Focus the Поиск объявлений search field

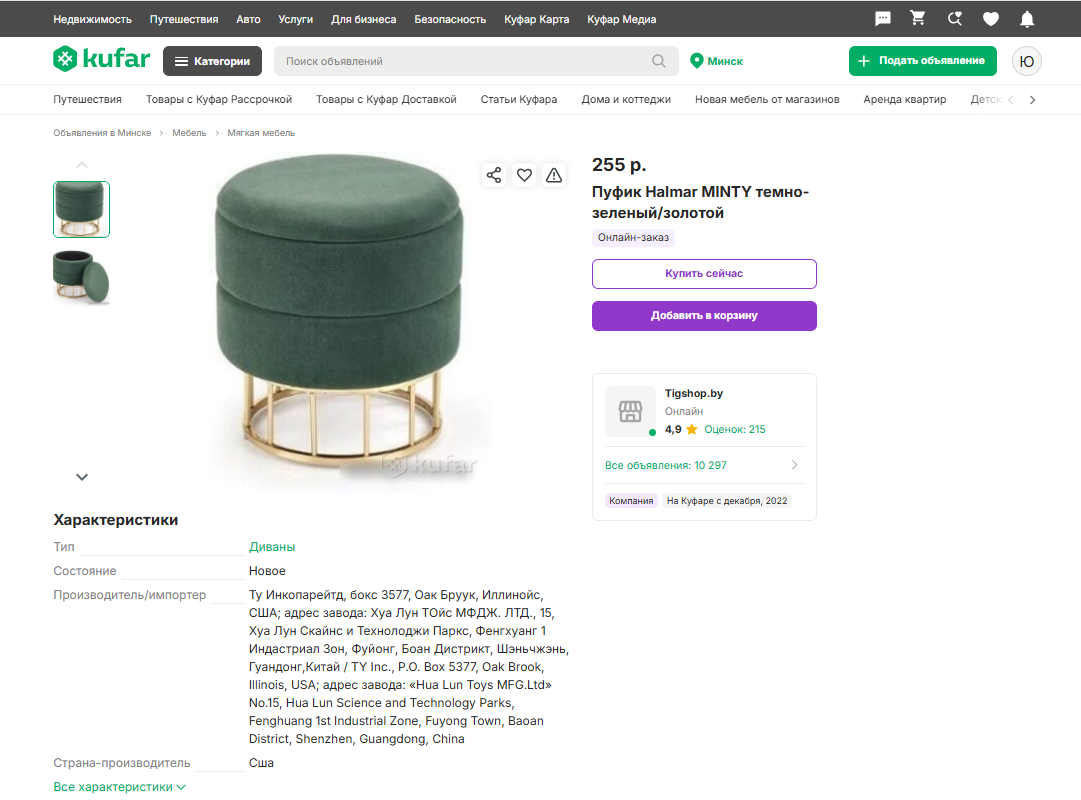tap(464, 61)
